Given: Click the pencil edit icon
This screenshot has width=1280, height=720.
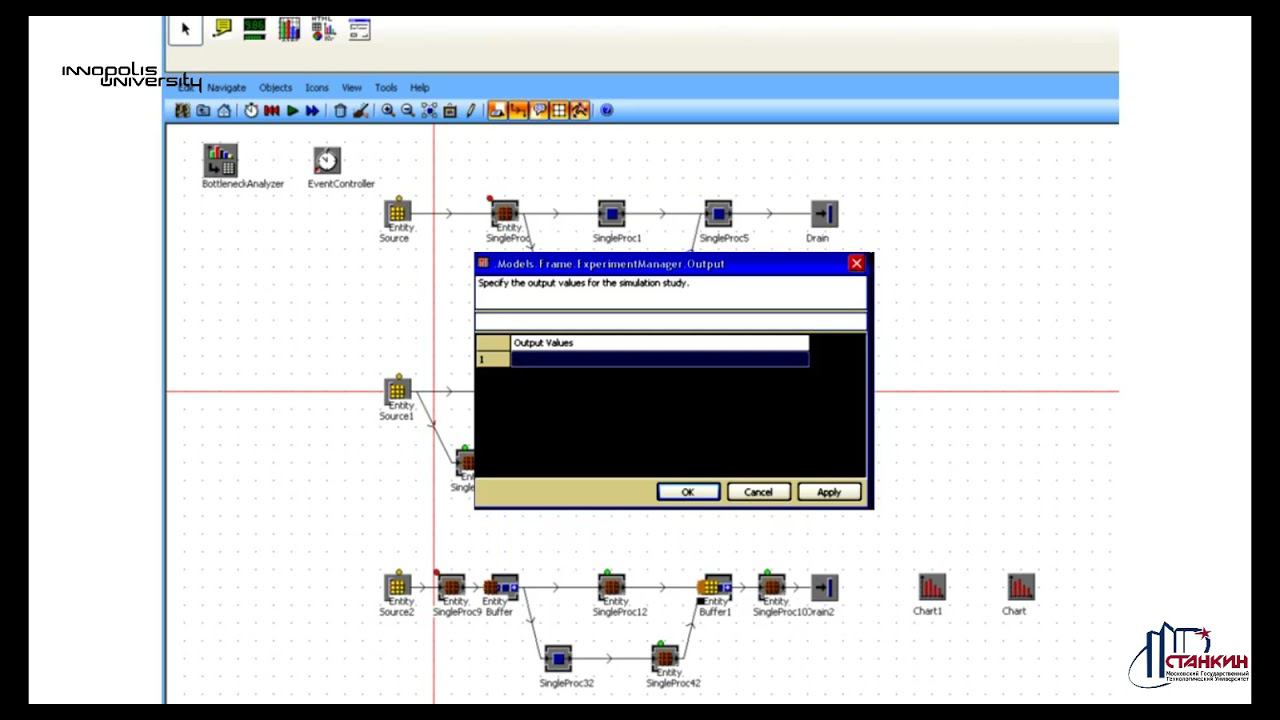Looking at the screenshot, I should click(x=471, y=111).
